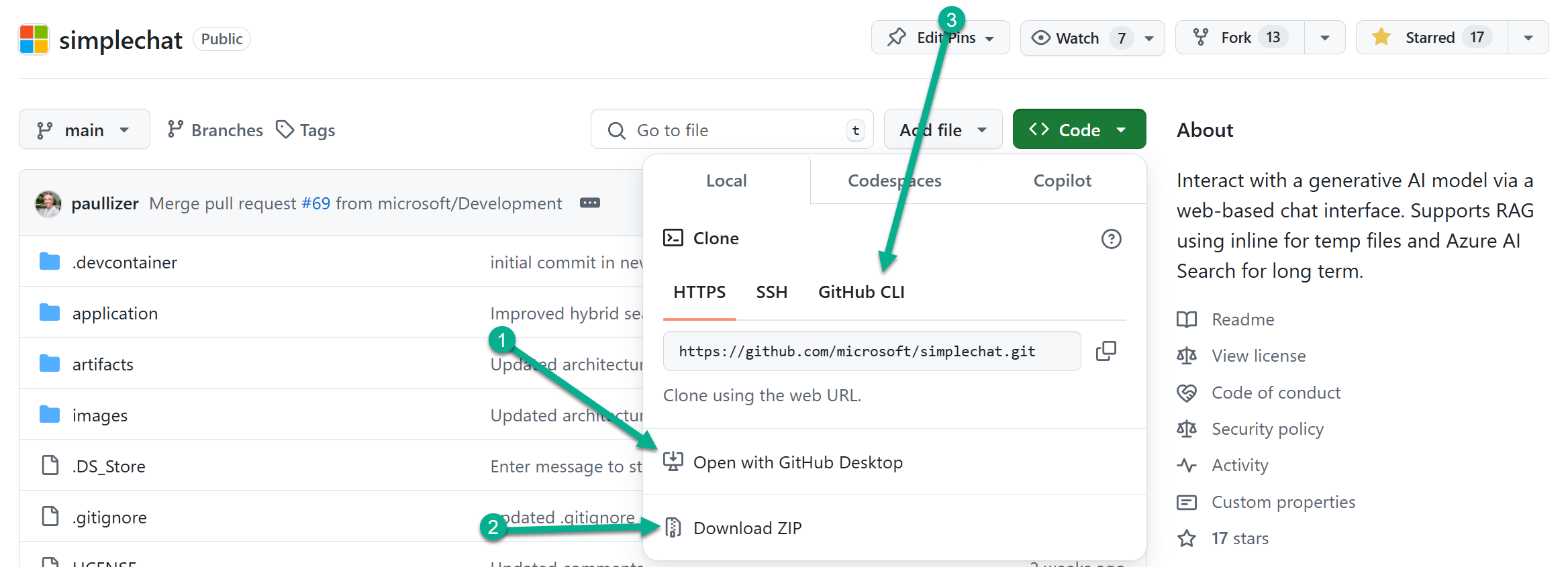1568x567 pixels.
Task: Expand the Watch notification dropdown arrow
Action: [x=1149, y=38]
